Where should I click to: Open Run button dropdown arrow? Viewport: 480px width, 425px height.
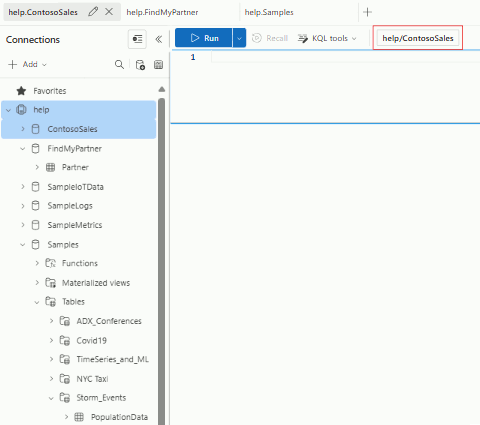[x=239, y=38]
